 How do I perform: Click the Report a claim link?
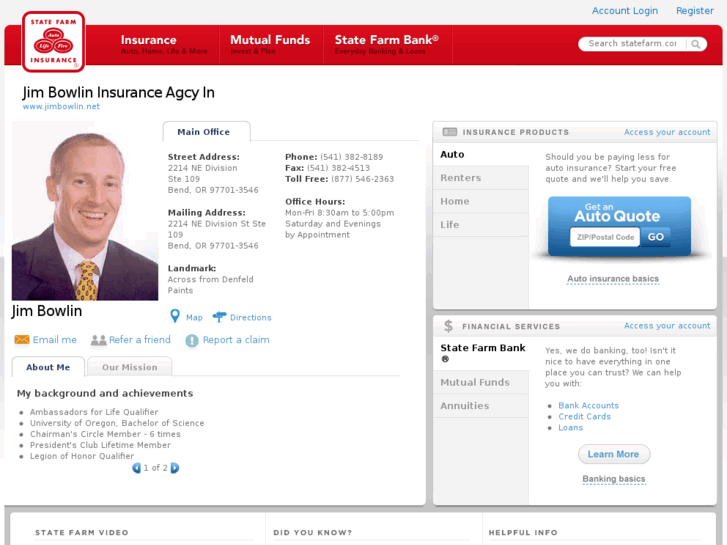(x=236, y=340)
